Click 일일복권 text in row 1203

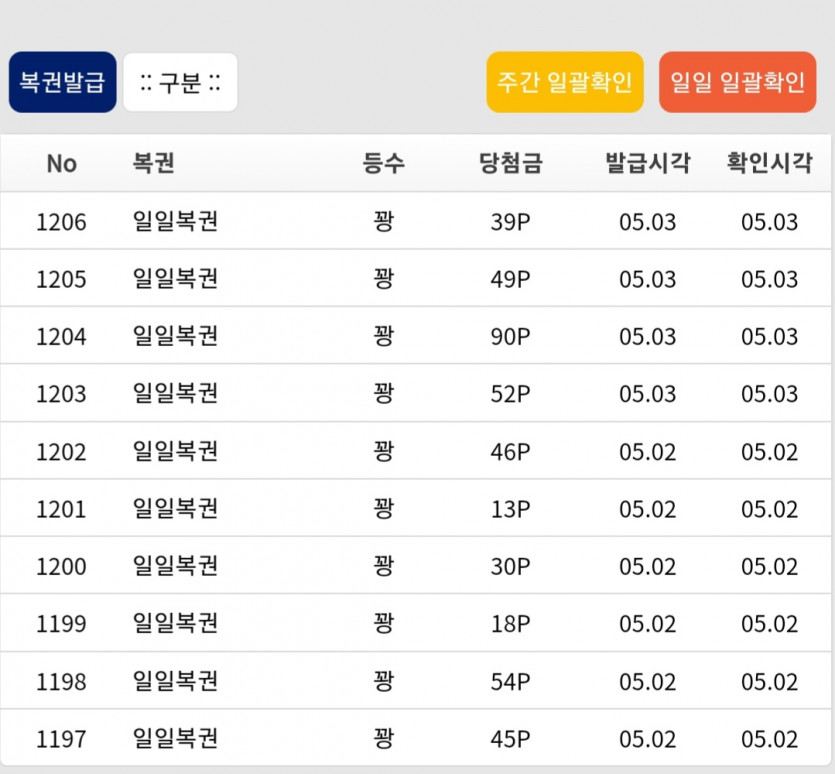[x=175, y=393]
